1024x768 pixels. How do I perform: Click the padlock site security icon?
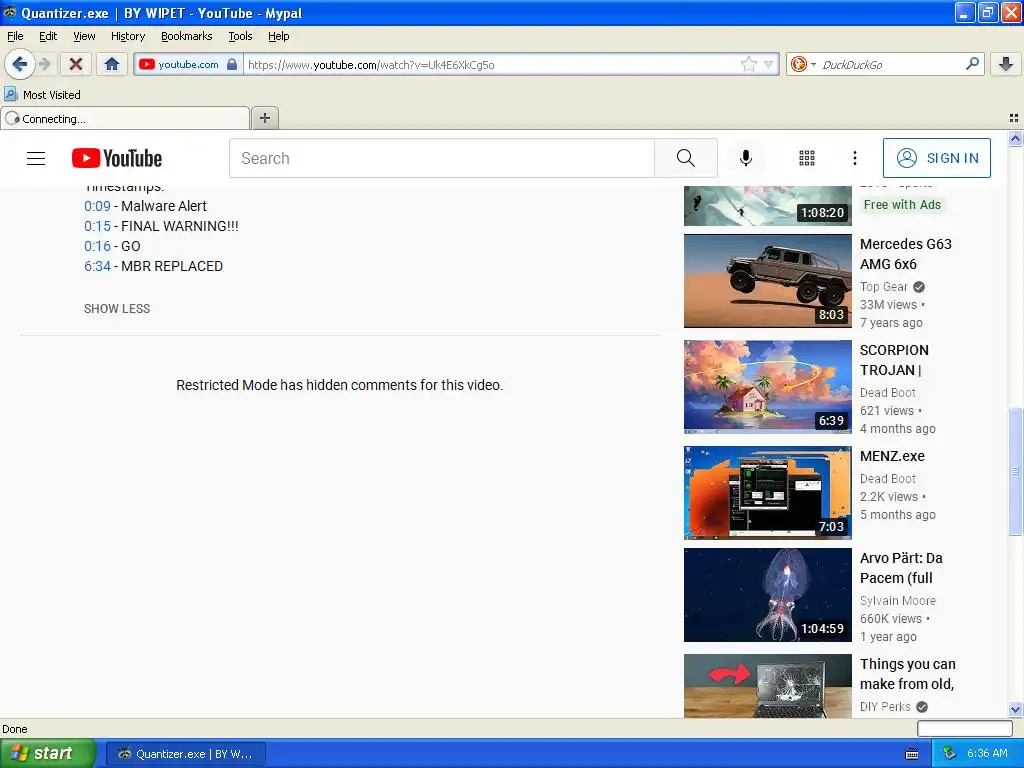point(232,64)
